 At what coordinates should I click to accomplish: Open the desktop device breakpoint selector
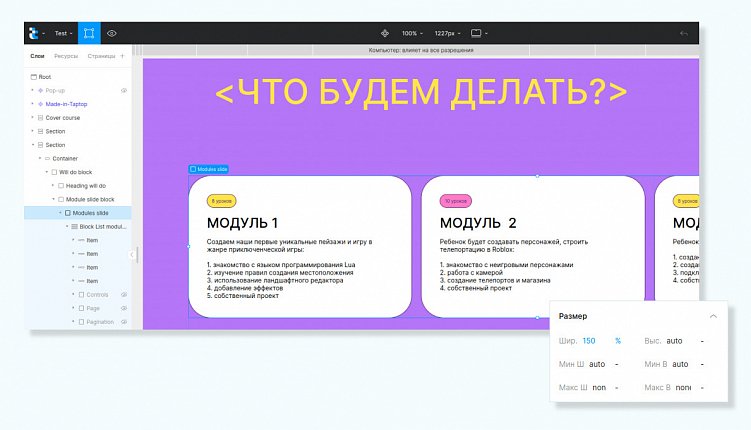479,34
